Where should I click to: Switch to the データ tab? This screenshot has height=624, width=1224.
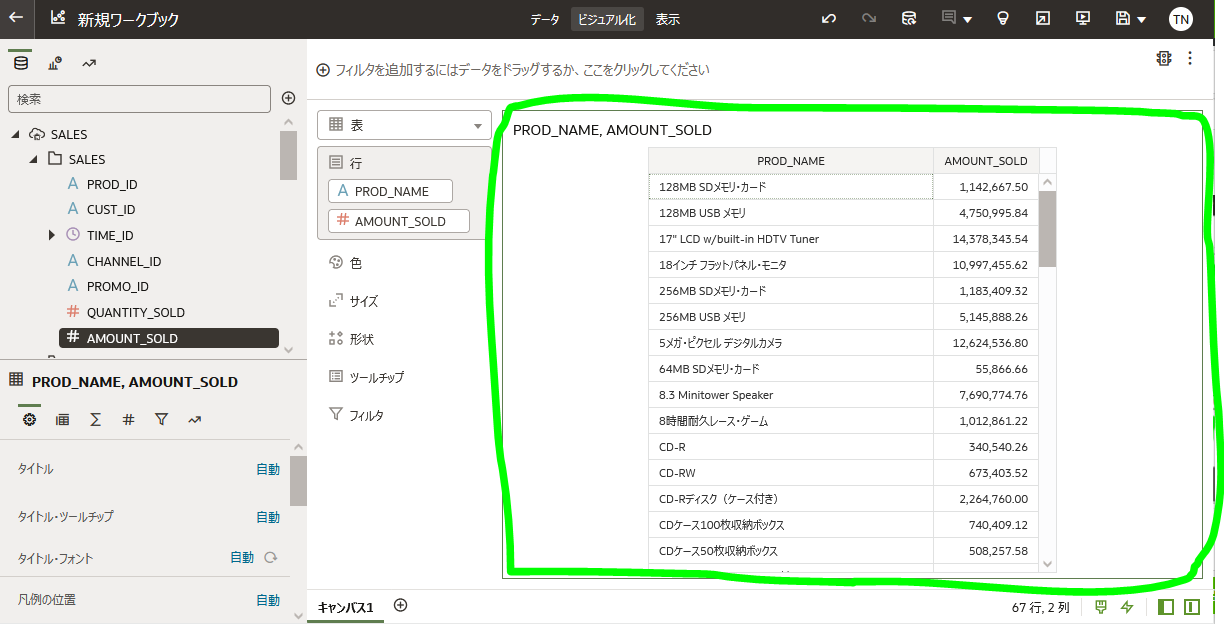point(545,19)
